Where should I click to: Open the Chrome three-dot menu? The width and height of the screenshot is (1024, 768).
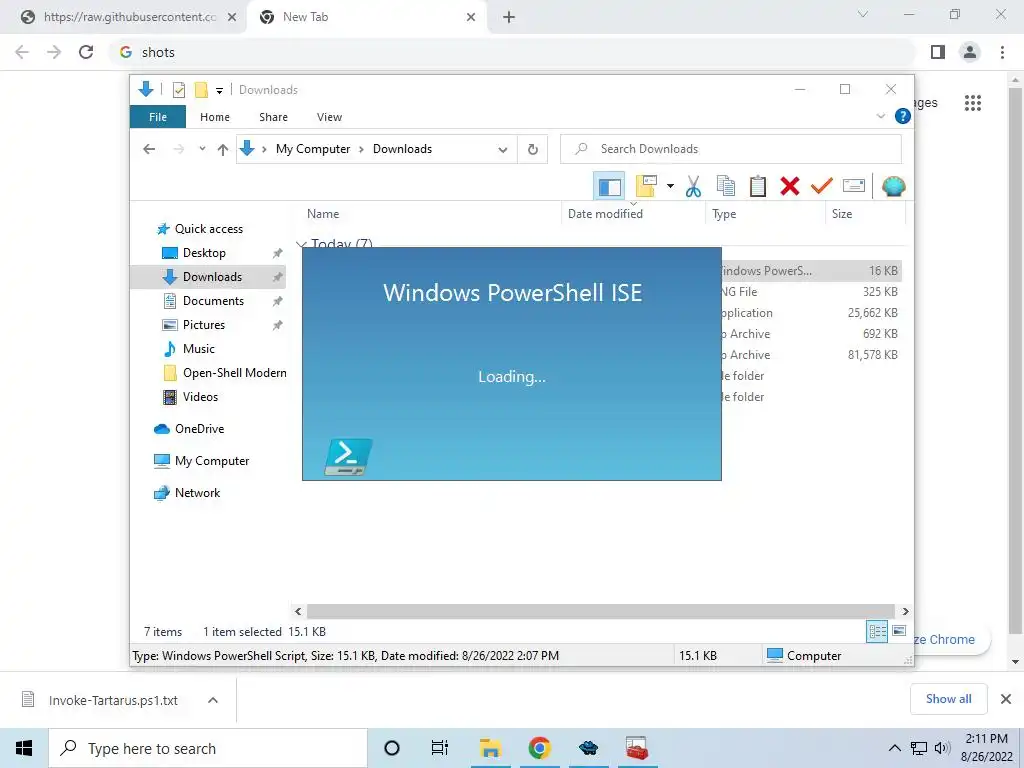point(1002,52)
